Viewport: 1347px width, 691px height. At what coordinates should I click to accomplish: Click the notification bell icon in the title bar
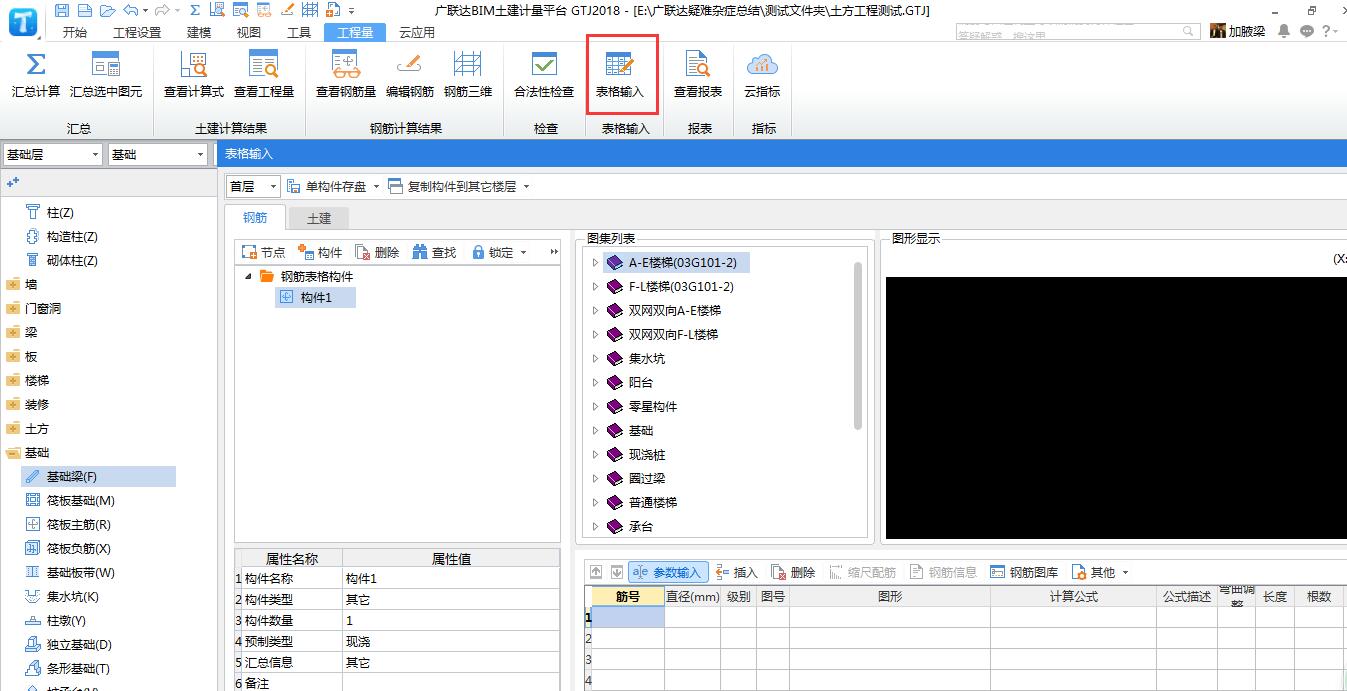[x=1284, y=31]
